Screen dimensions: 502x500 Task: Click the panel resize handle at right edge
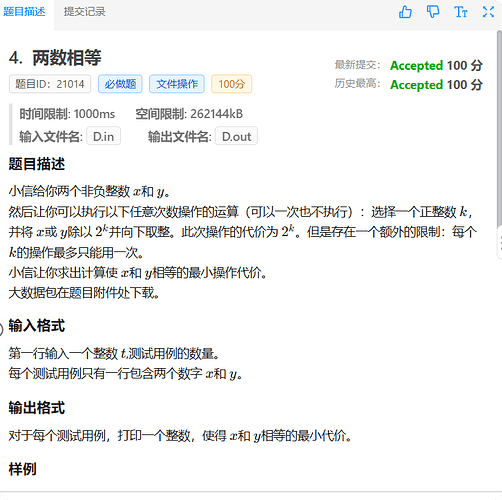[500, 243]
